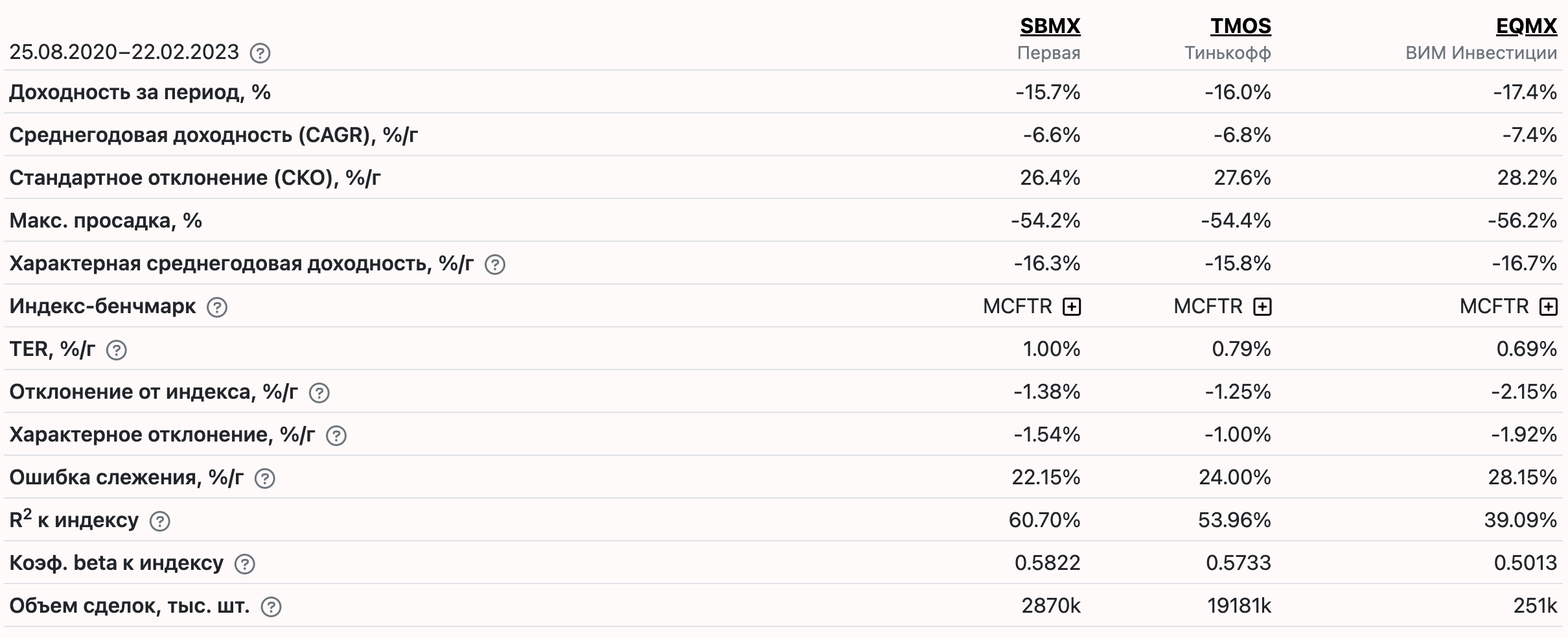Expand MCFTR benchmark for EQMX
Image resolution: width=1568 pixels, height=638 pixels.
pos(1548,307)
